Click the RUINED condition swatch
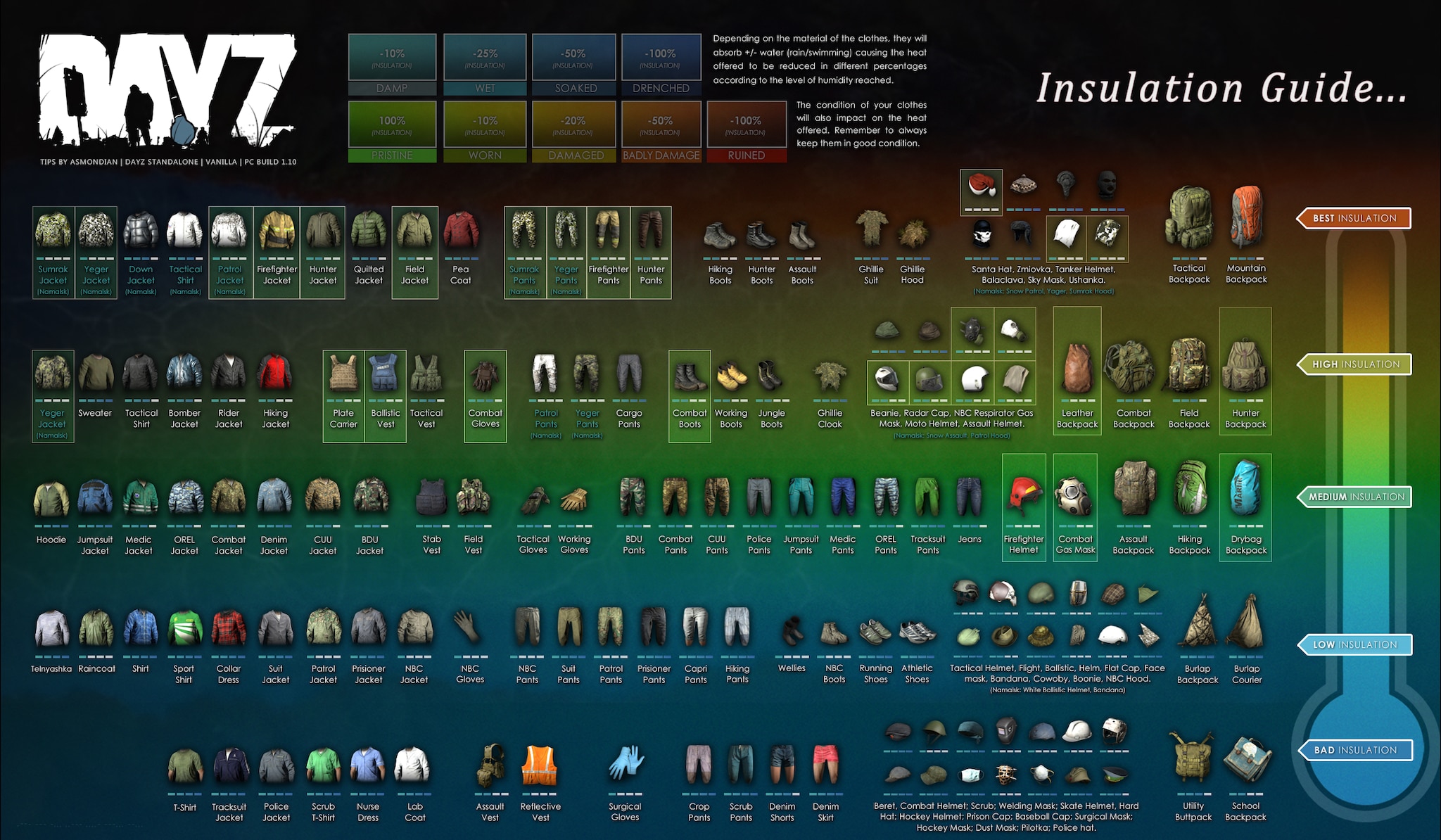This screenshot has width=1441, height=840. [746, 132]
